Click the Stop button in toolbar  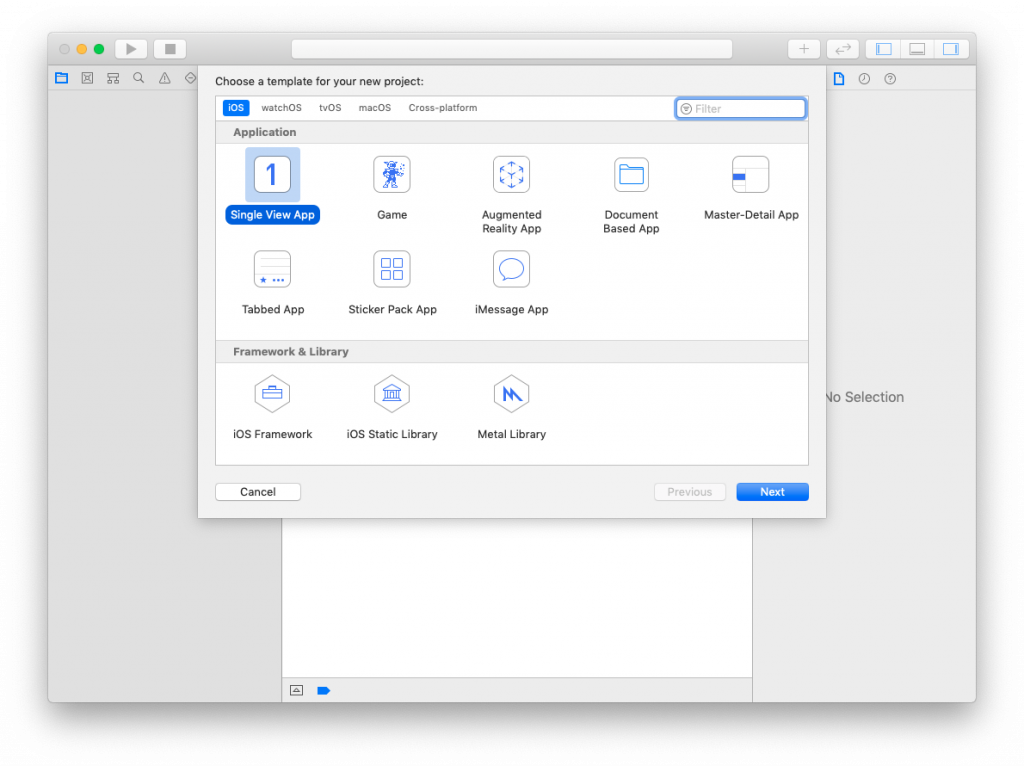(170, 49)
